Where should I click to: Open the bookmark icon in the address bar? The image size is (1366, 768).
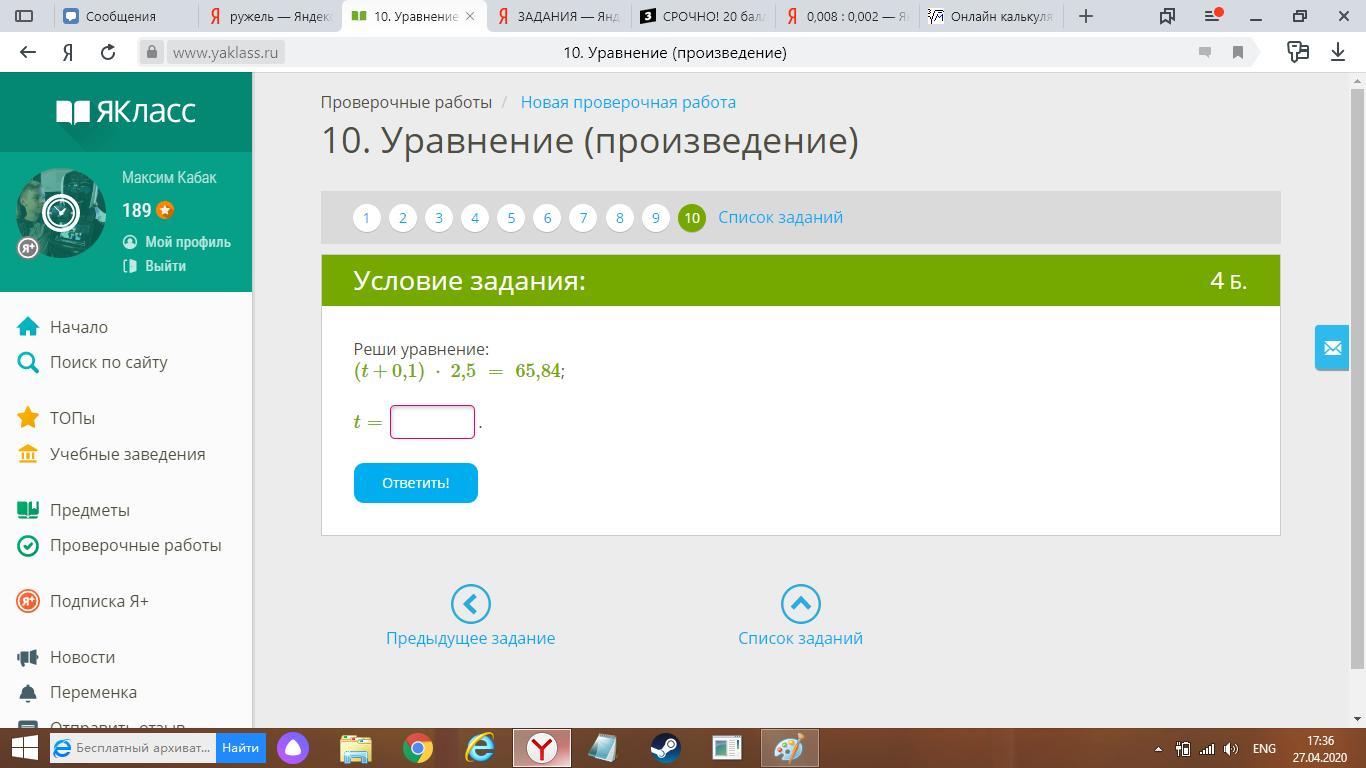[1238, 52]
